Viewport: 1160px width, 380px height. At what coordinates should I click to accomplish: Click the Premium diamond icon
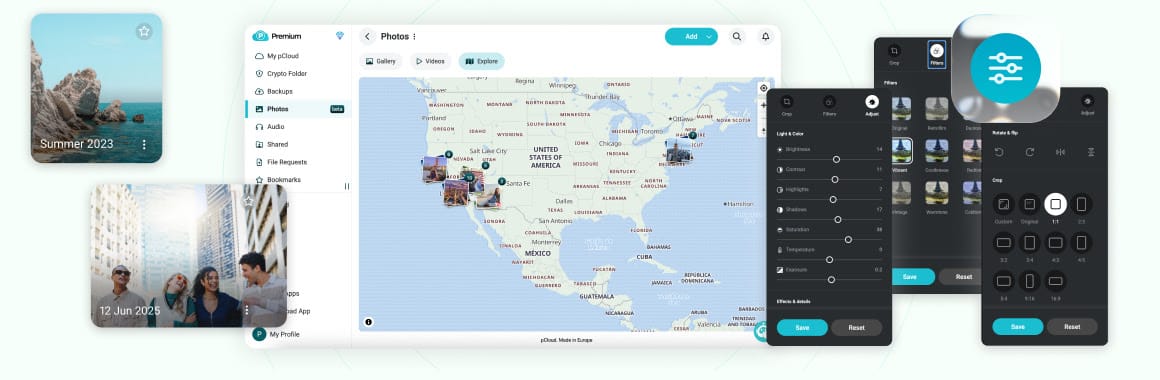[x=340, y=35]
